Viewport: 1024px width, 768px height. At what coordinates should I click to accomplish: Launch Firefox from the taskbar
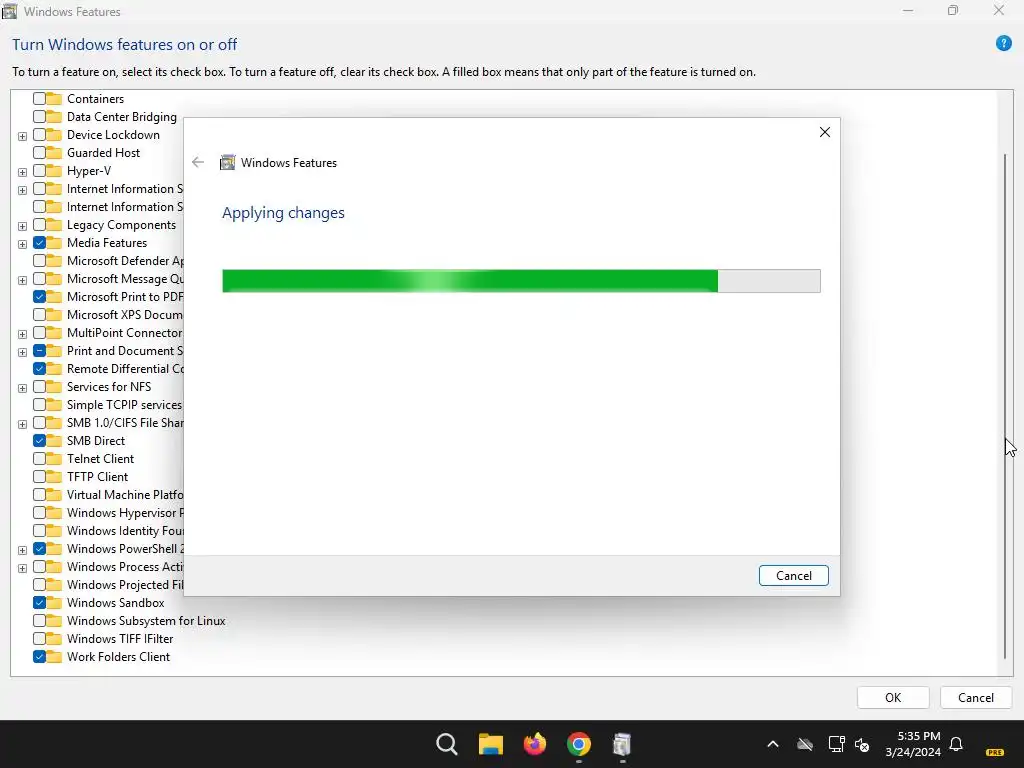[535, 744]
